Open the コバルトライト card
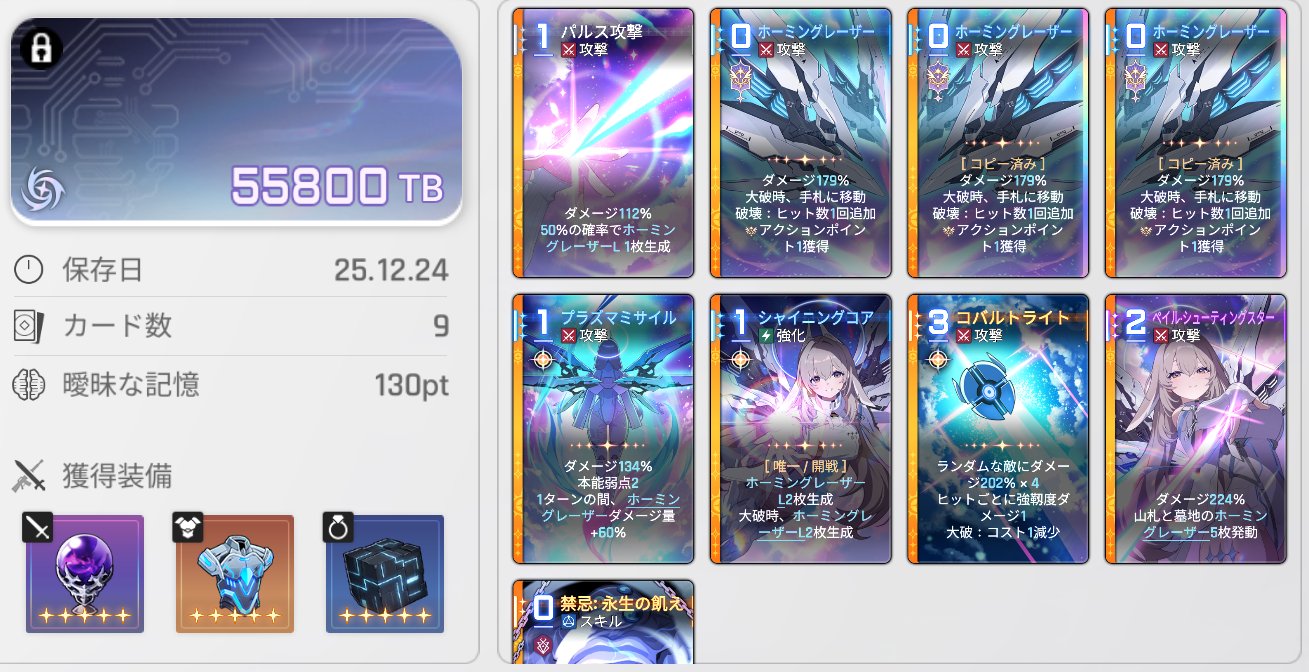Image resolution: width=1309 pixels, height=672 pixels. (x=997, y=429)
